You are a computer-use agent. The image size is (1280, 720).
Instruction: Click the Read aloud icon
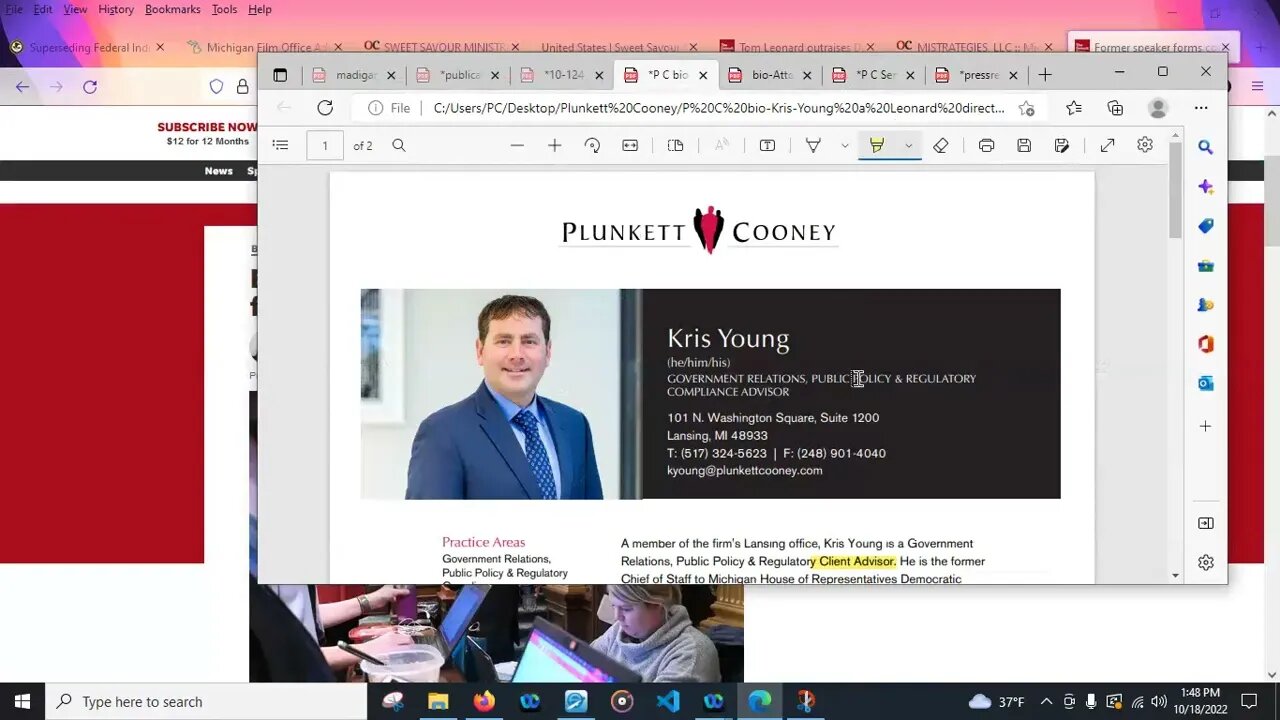(722, 145)
